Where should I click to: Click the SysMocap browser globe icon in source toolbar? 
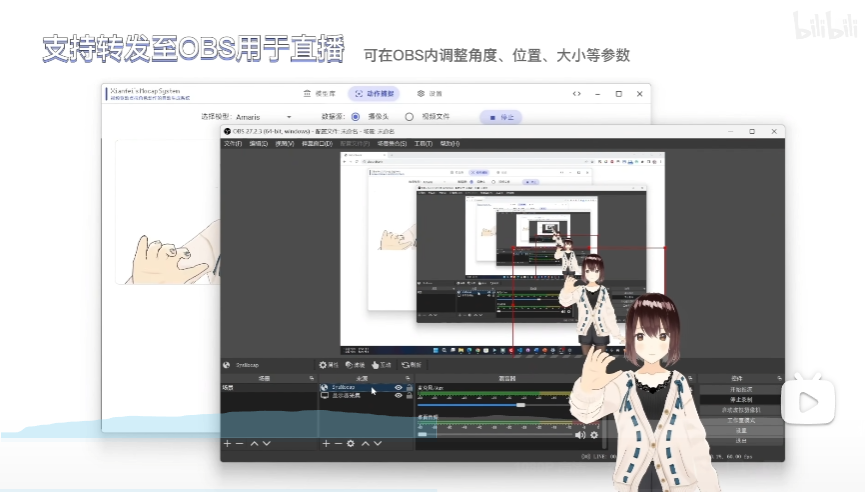(x=226, y=365)
